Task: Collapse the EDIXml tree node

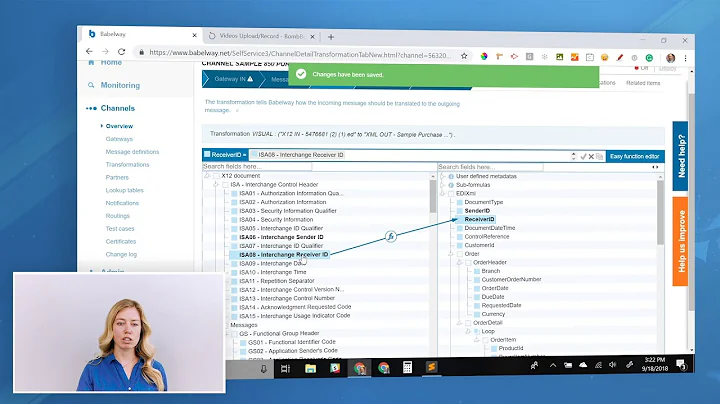Action: (x=443, y=194)
